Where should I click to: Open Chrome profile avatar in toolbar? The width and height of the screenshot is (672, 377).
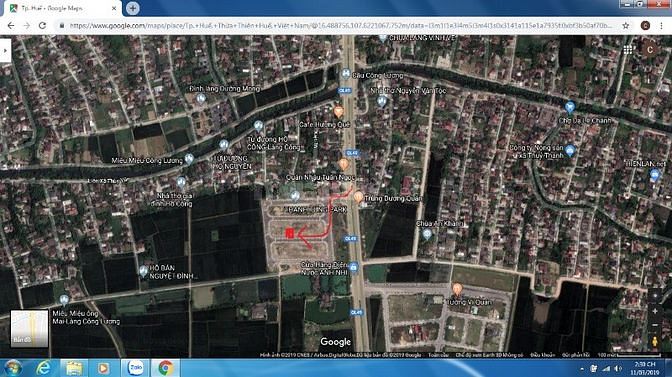click(645, 26)
